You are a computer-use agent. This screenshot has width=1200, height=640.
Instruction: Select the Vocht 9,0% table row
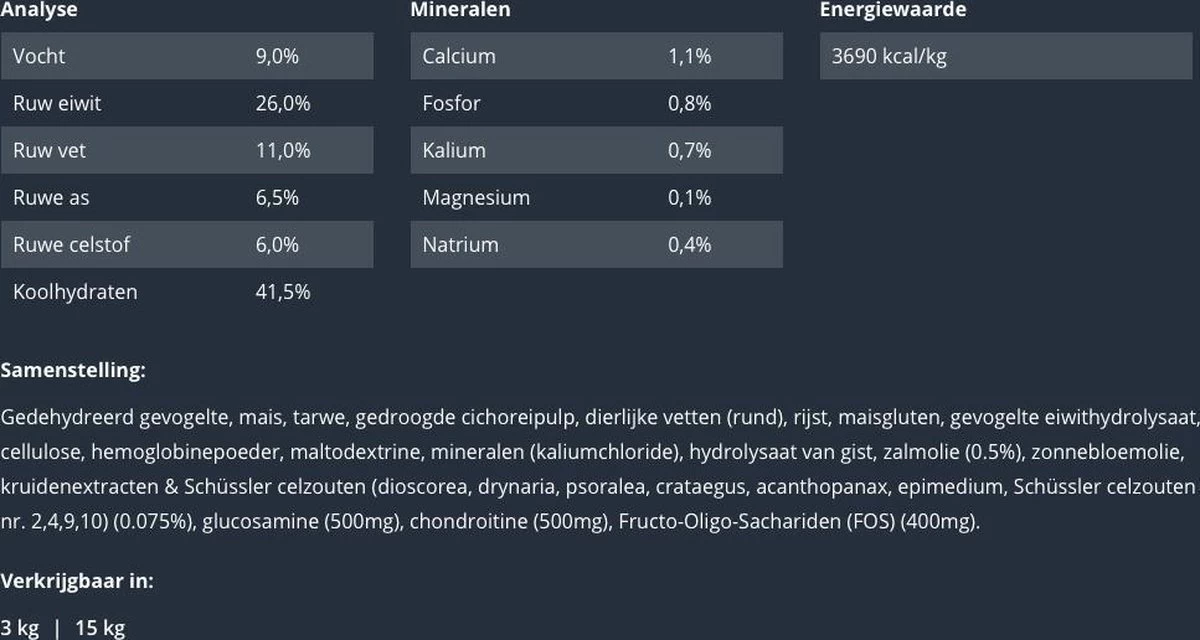(x=187, y=56)
